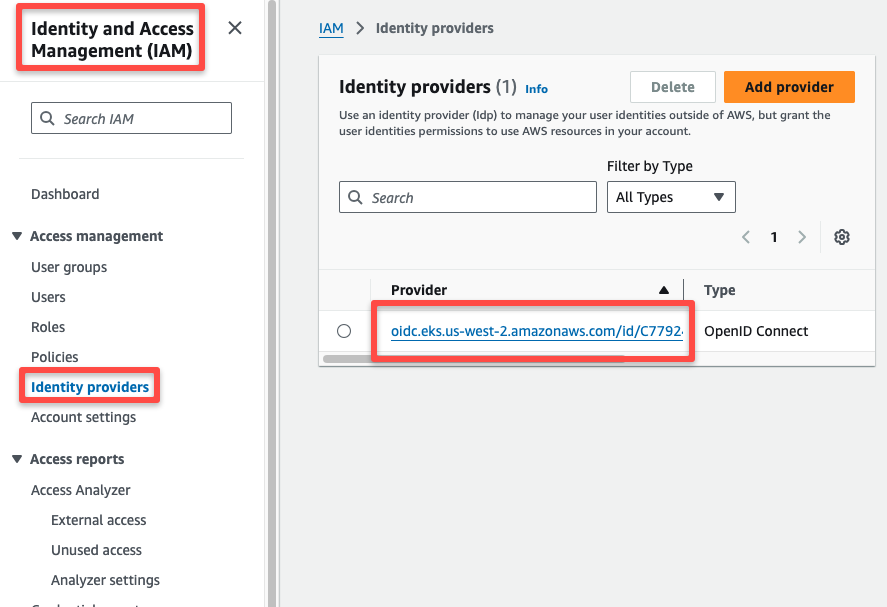Image resolution: width=887 pixels, height=607 pixels.
Task: Click the magnifier in the Search IAM box
Action: point(47,118)
